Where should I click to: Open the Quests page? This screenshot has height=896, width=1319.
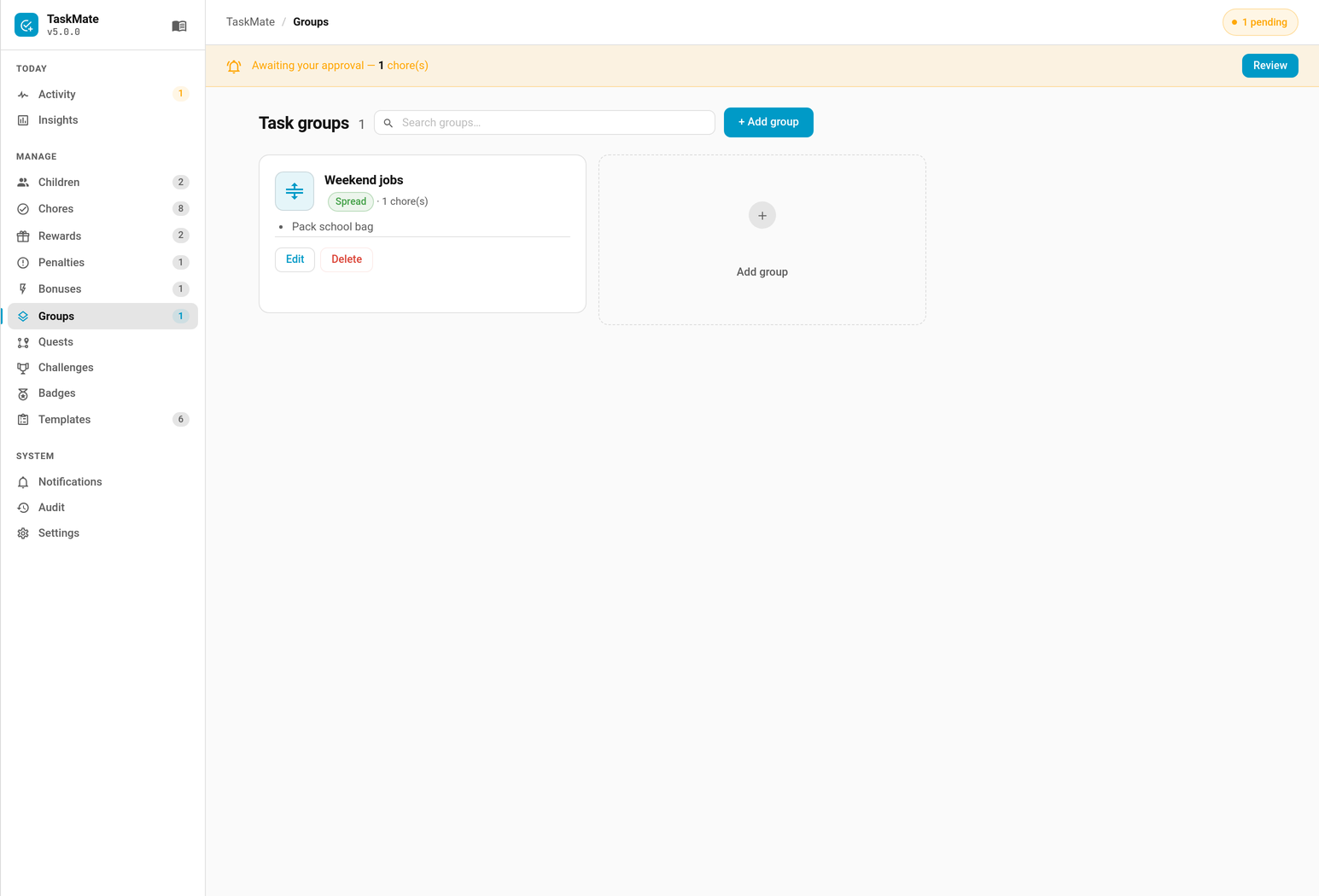point(102,342)
